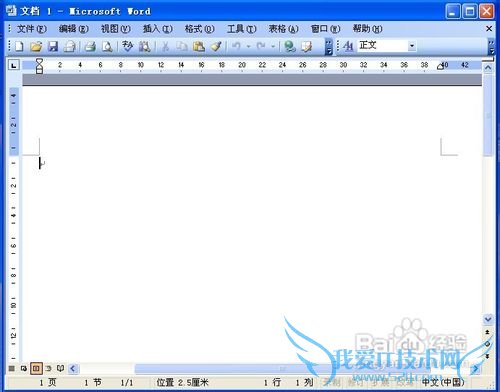Click horizontal scrollbar left arrow
The height and width of the screenshot is (392, 500).
pyautogui.click(x=73, y=368)
